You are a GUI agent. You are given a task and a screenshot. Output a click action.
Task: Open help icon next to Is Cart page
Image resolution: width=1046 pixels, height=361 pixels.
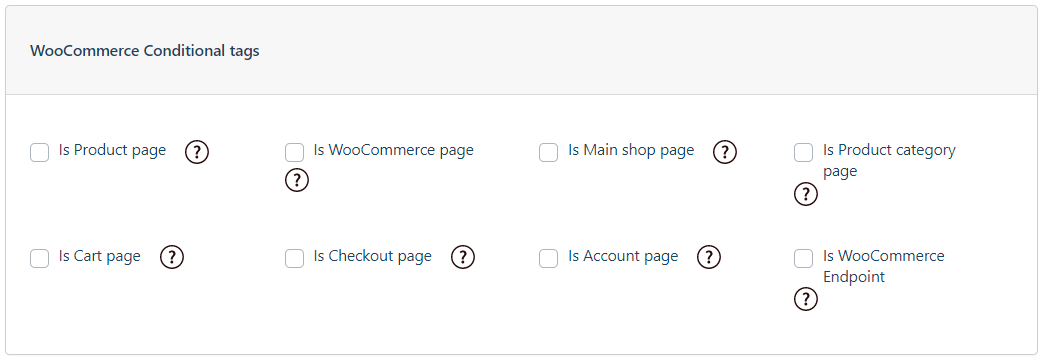(x=171, y=257)
